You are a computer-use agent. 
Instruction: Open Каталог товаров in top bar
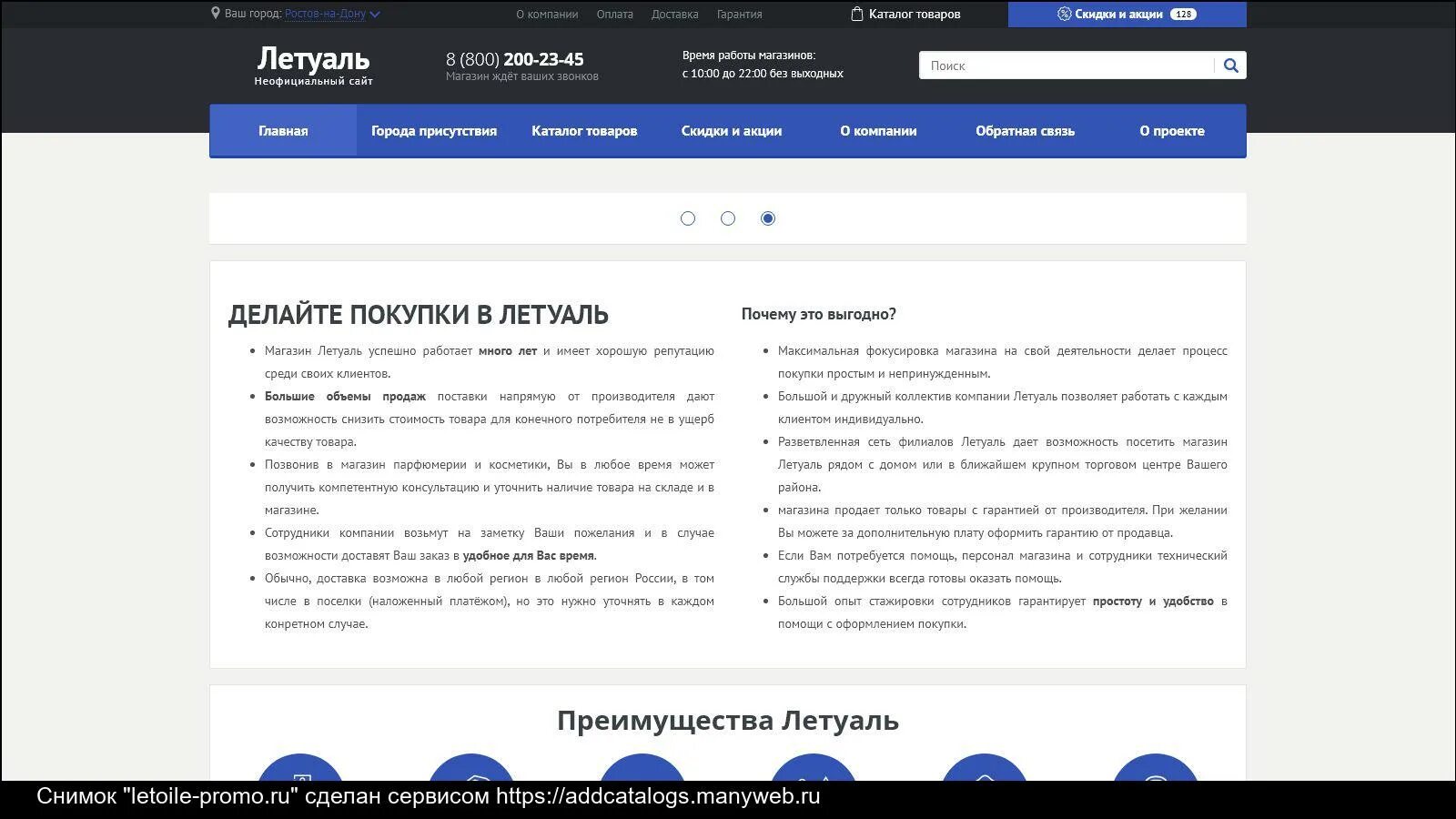tap(914, 15)
